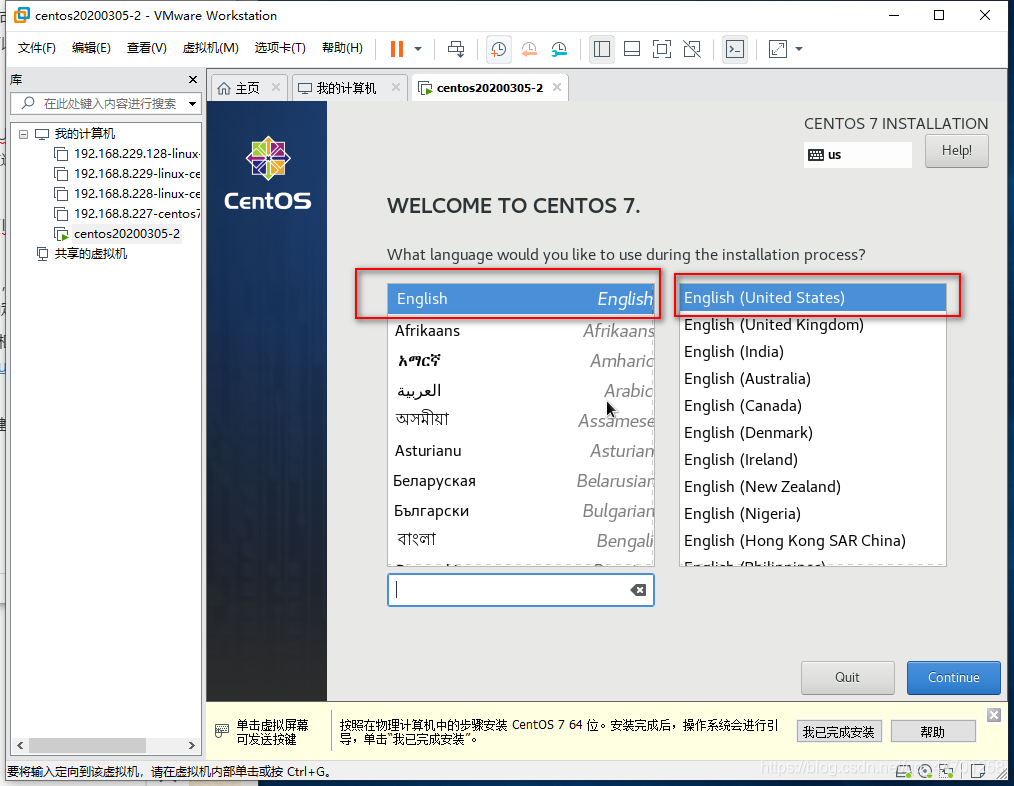Open the 查看(V) menu

coord(147,48)
